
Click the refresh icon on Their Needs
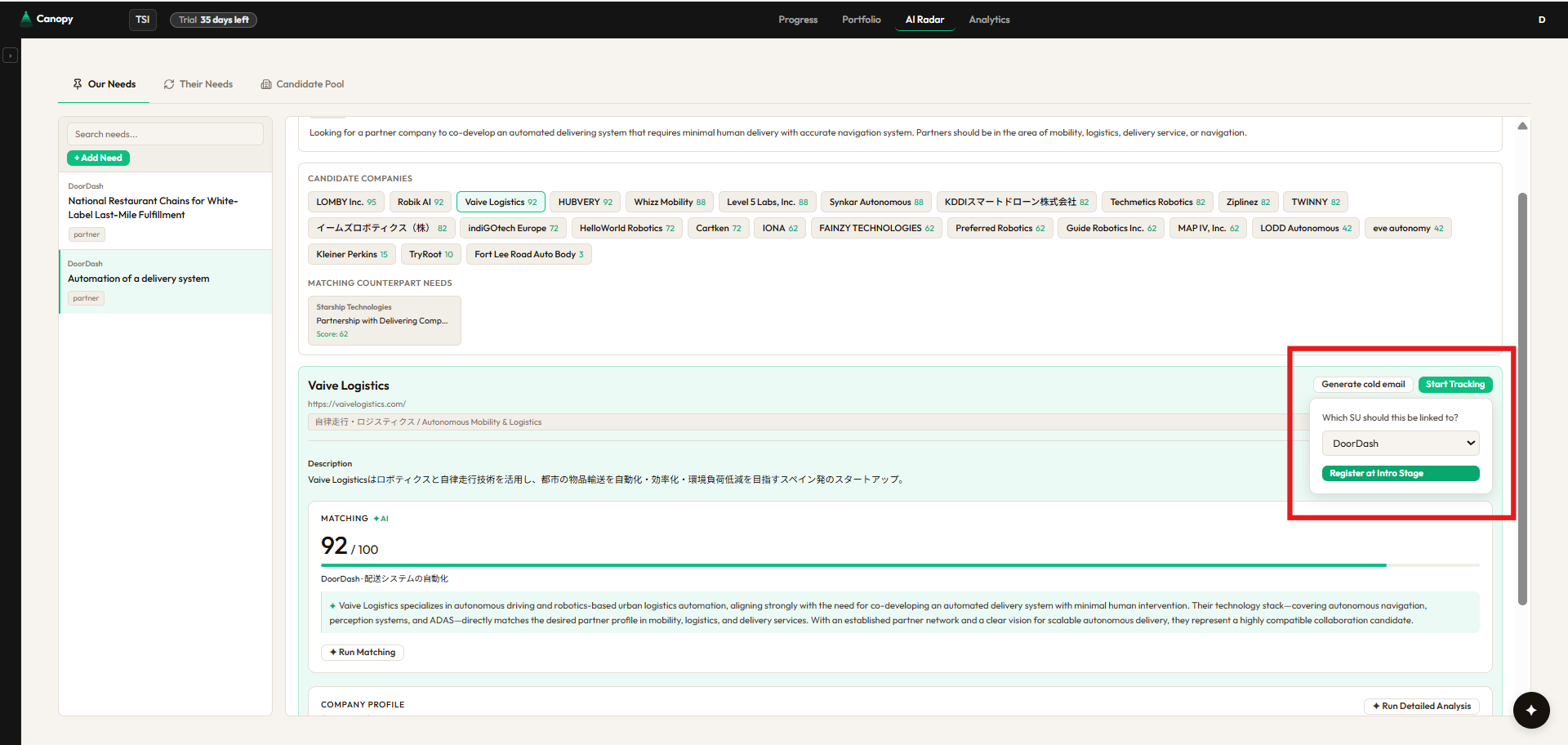click(x=169, y=84)
